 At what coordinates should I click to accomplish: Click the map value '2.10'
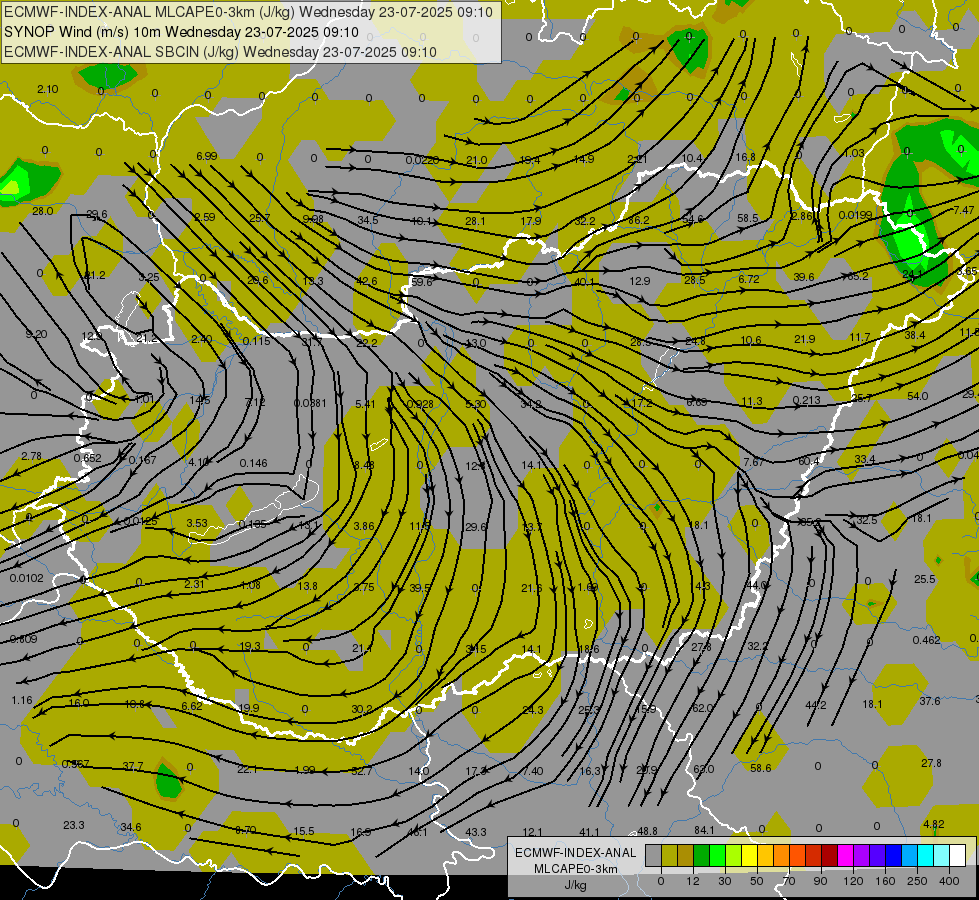[x=47, y=89]
